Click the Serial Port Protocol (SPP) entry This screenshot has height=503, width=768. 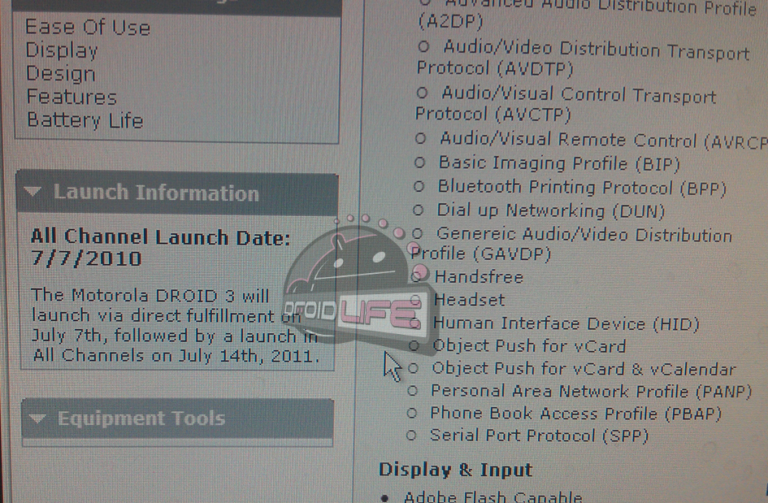coord(539,435)
